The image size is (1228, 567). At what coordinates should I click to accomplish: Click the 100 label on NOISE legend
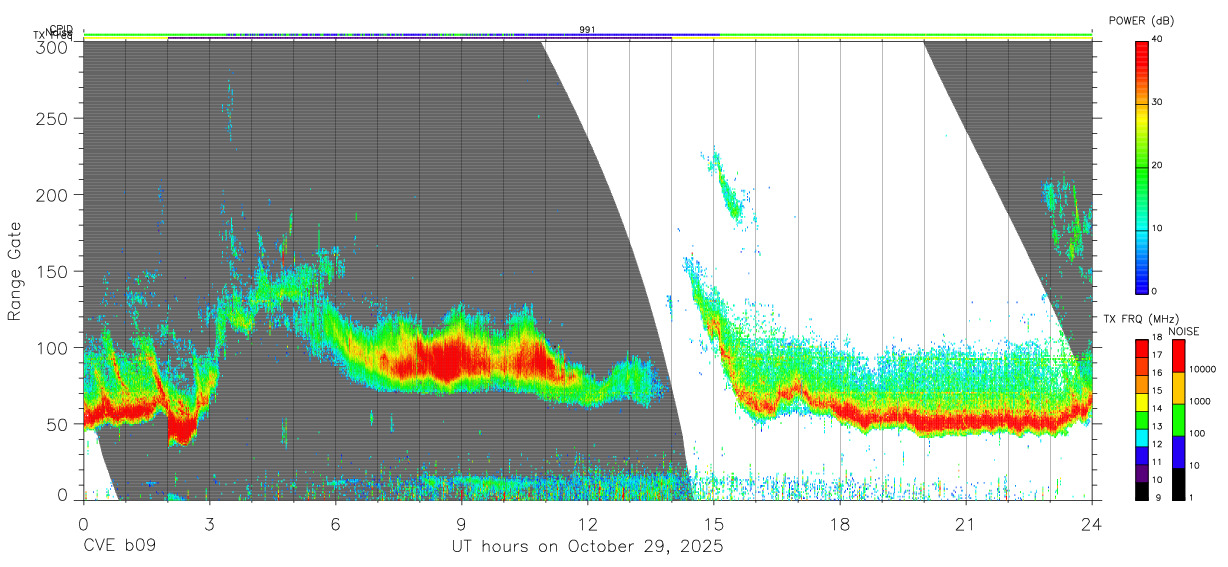point(1197,433)
